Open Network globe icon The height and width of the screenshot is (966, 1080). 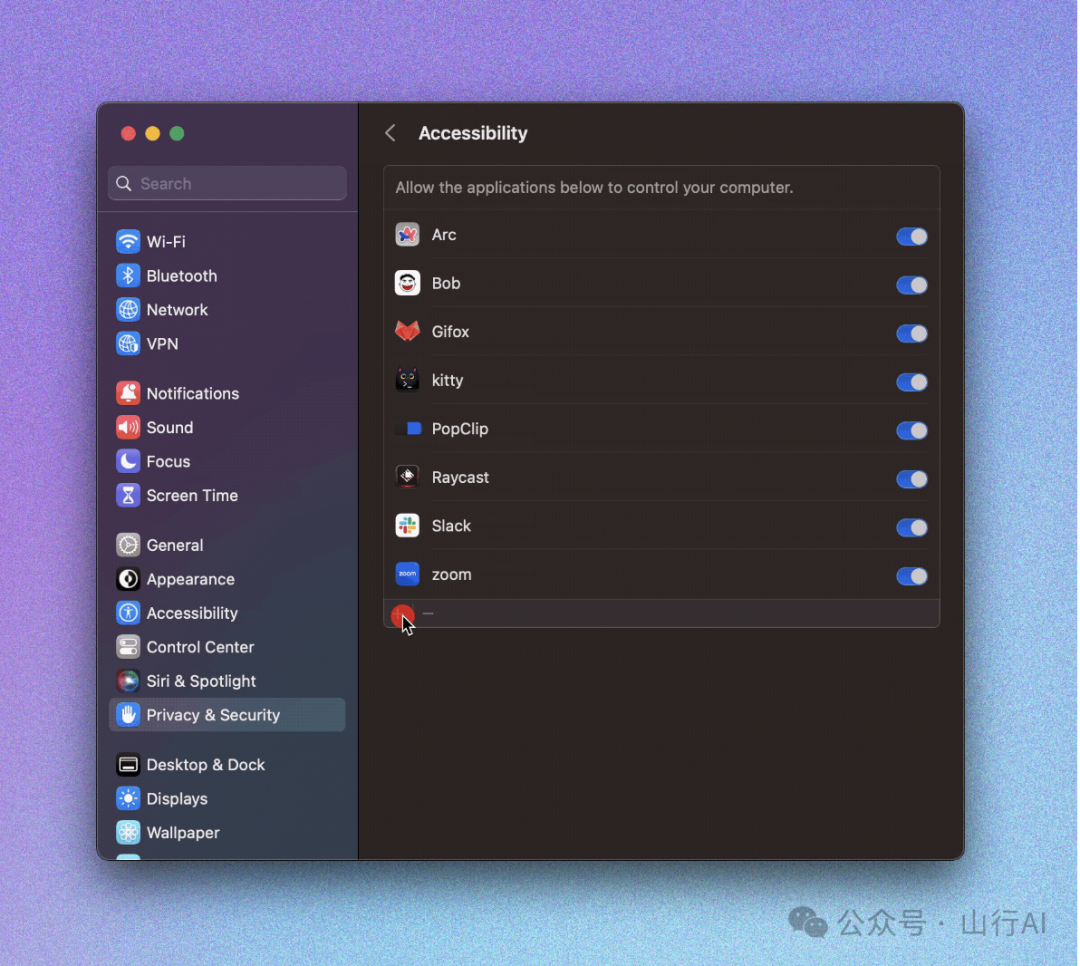pos(128,310)
